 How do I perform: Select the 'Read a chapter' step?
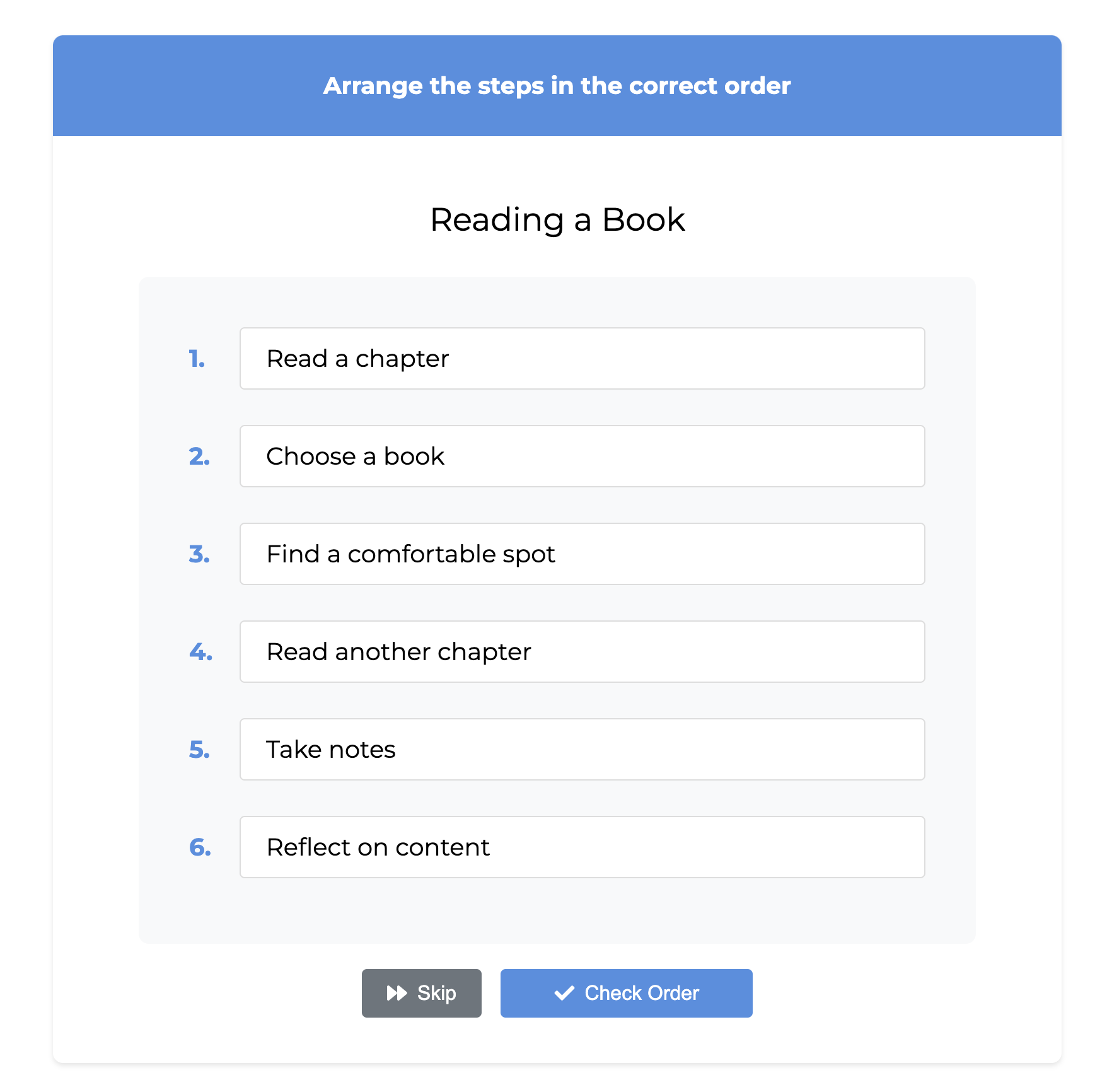pos(581,358)
